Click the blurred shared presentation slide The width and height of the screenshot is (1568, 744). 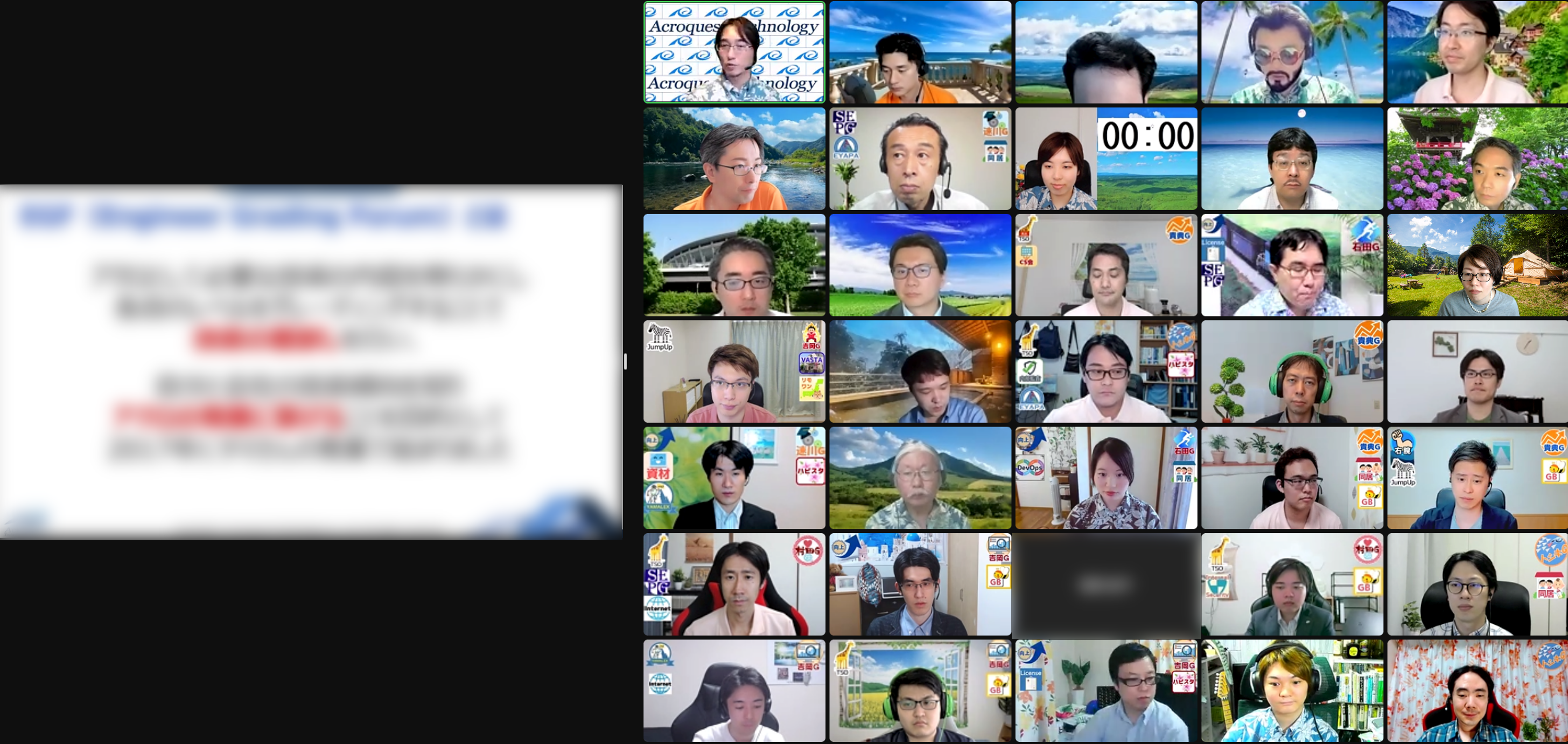point(311,362)
